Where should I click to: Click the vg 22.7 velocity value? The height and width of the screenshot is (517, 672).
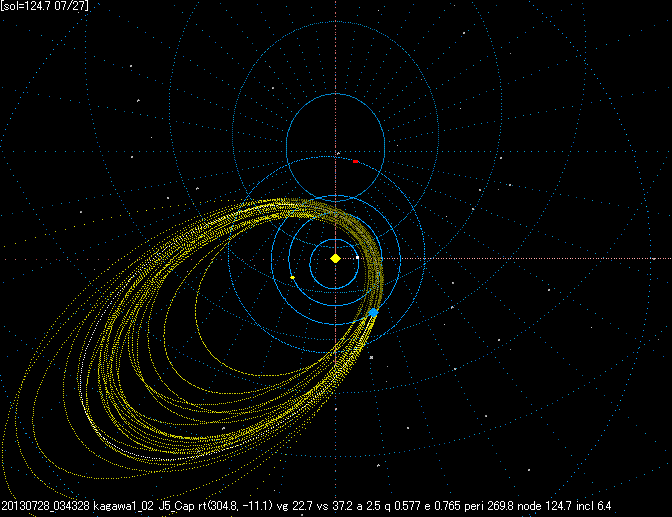point(294,506)
